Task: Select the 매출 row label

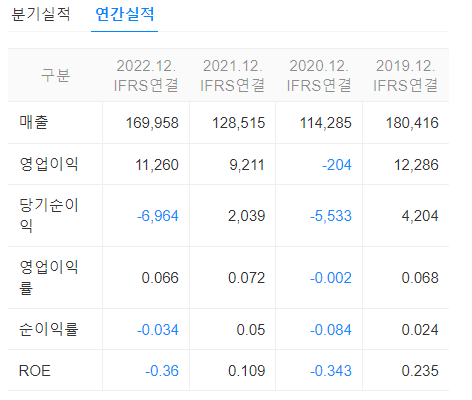Action: tap(34, 122)
